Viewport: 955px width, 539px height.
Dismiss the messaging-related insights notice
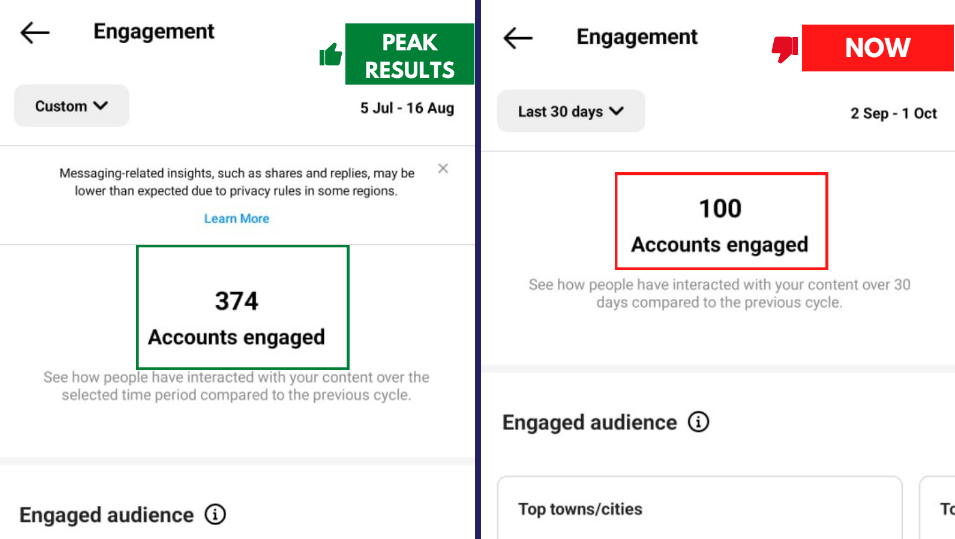443,169
